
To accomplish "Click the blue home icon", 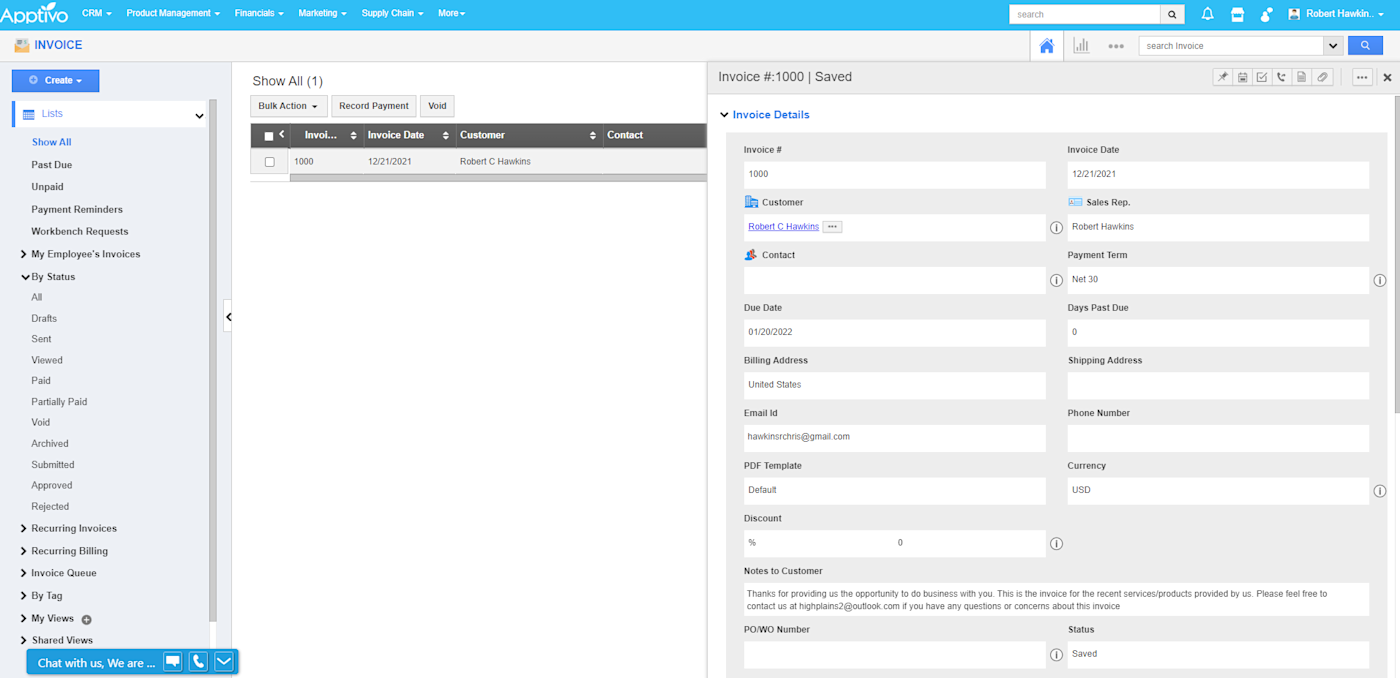I will tap(1046, 45).
